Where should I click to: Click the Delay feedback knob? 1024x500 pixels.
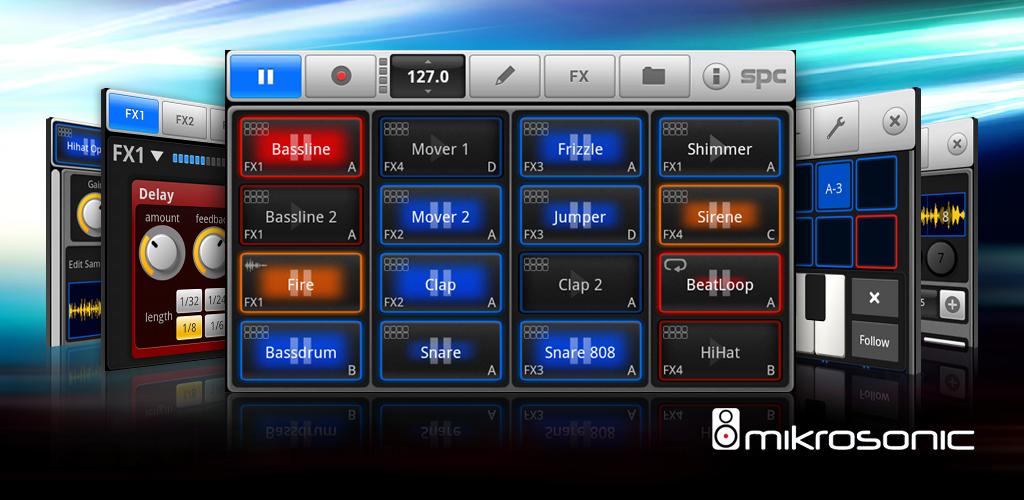[212, 253]
